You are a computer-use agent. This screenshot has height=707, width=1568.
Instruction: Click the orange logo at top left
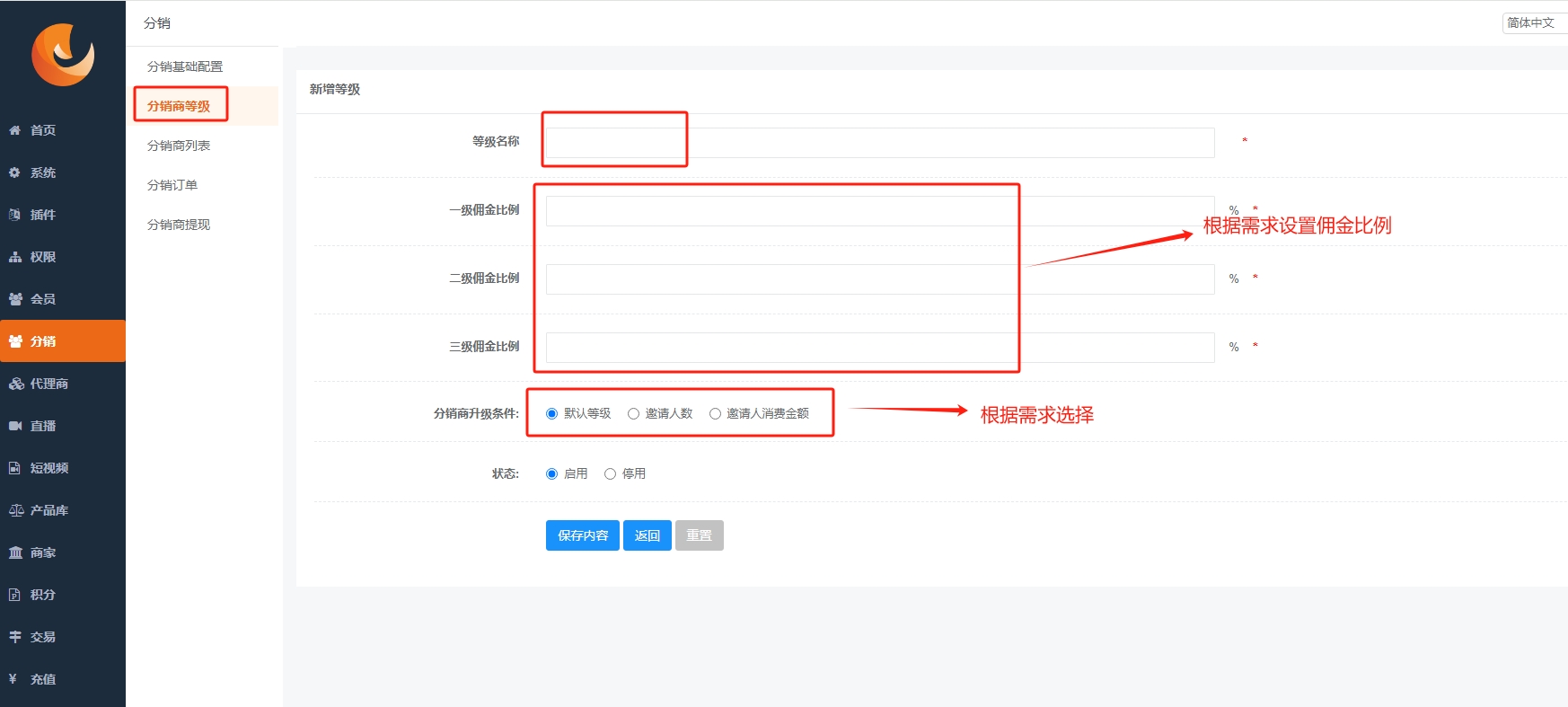click(63, 55)
